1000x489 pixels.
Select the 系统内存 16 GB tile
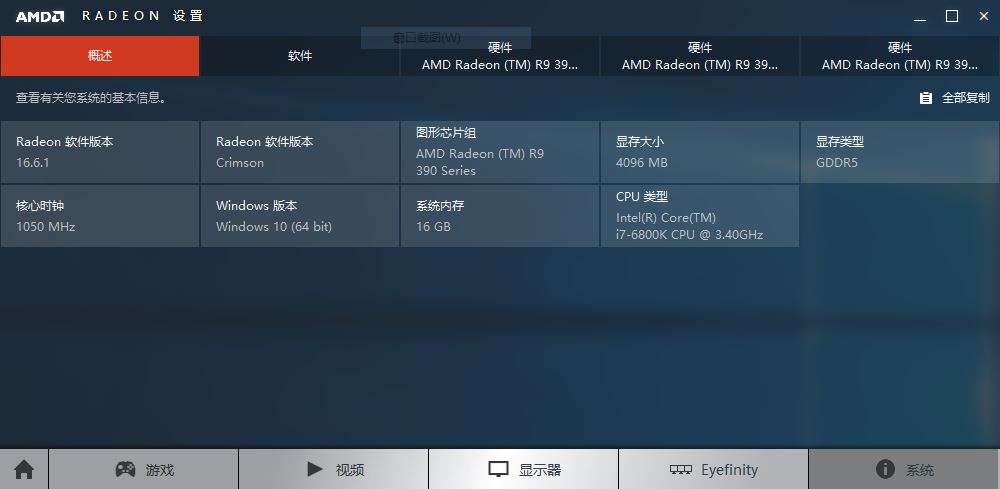500,215
